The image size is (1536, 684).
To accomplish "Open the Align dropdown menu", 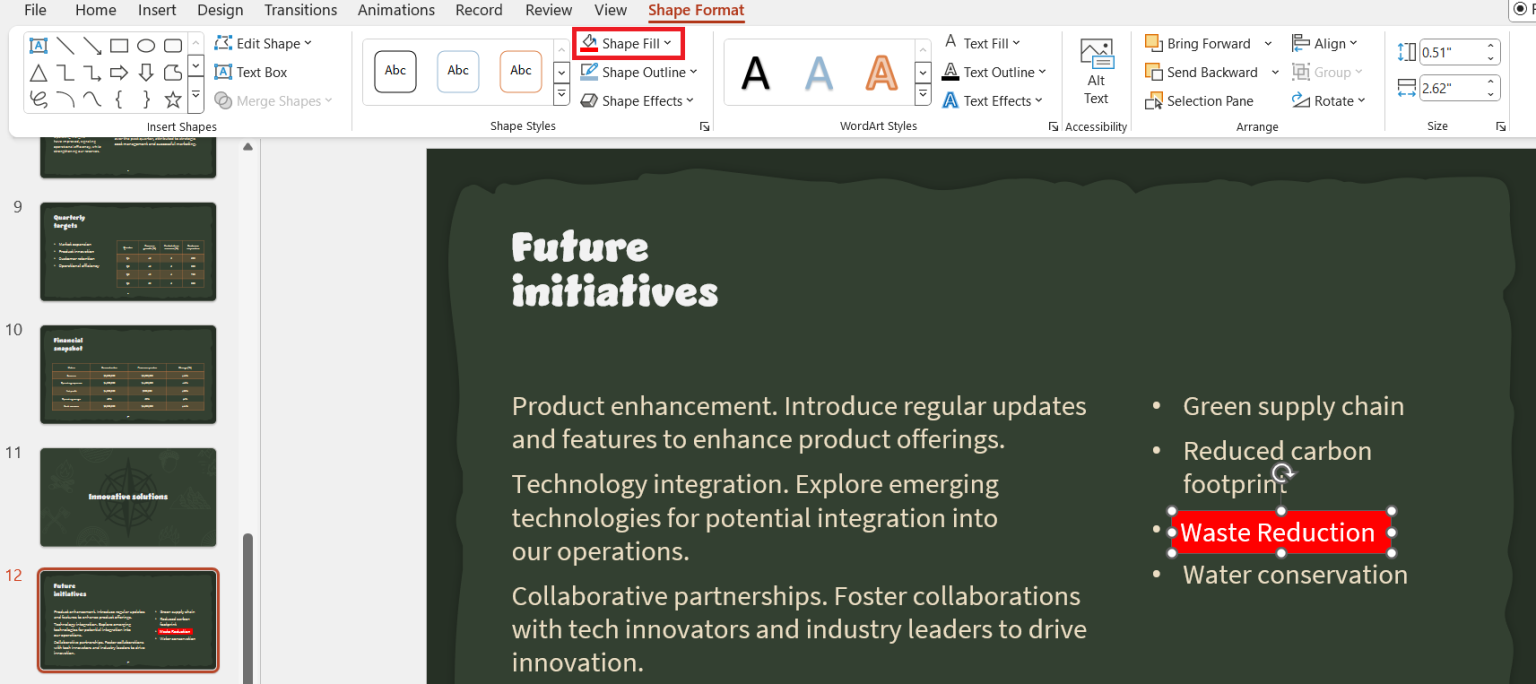I will click(x=1334, y=43).
